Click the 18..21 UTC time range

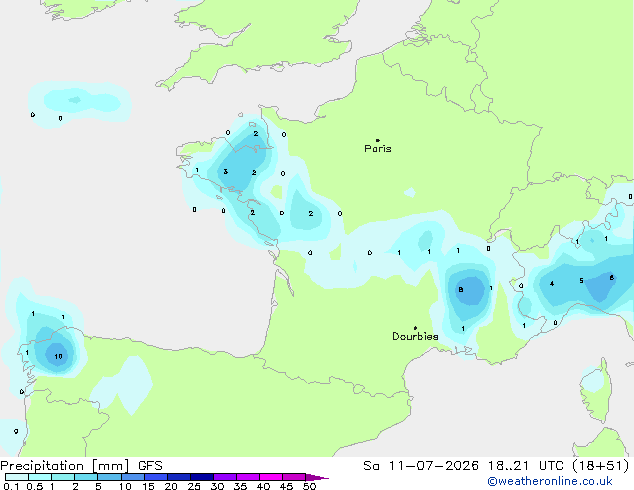pos(525,466)
